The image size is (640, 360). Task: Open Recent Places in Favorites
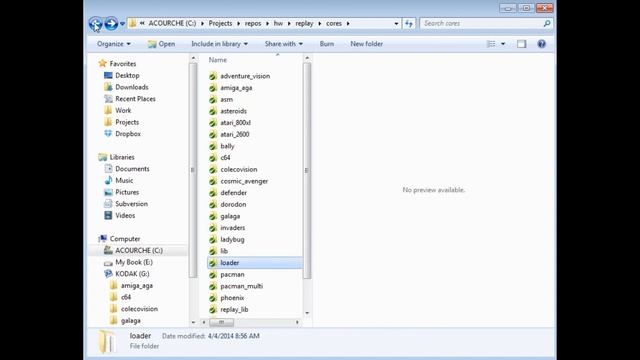tap(135, 99)
